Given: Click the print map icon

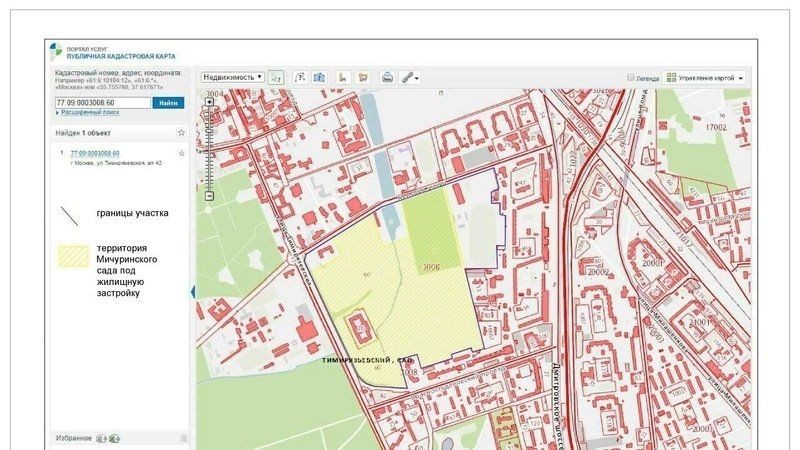Looking at the screenshot, I should pyautogui.click(x=387, y=77).
